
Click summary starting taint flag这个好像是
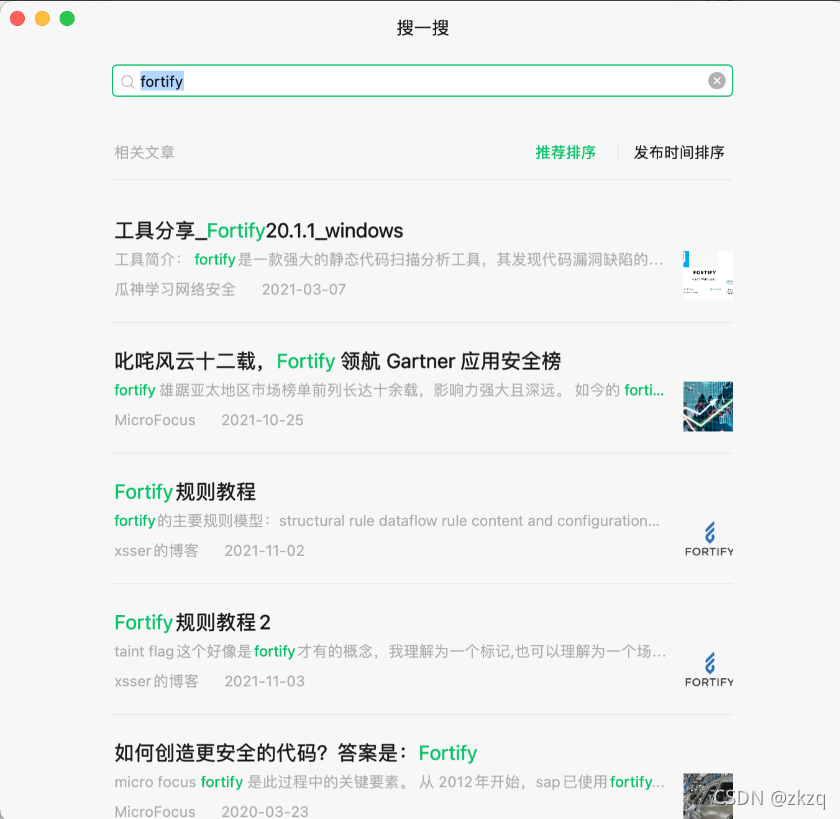coord(390,652)
